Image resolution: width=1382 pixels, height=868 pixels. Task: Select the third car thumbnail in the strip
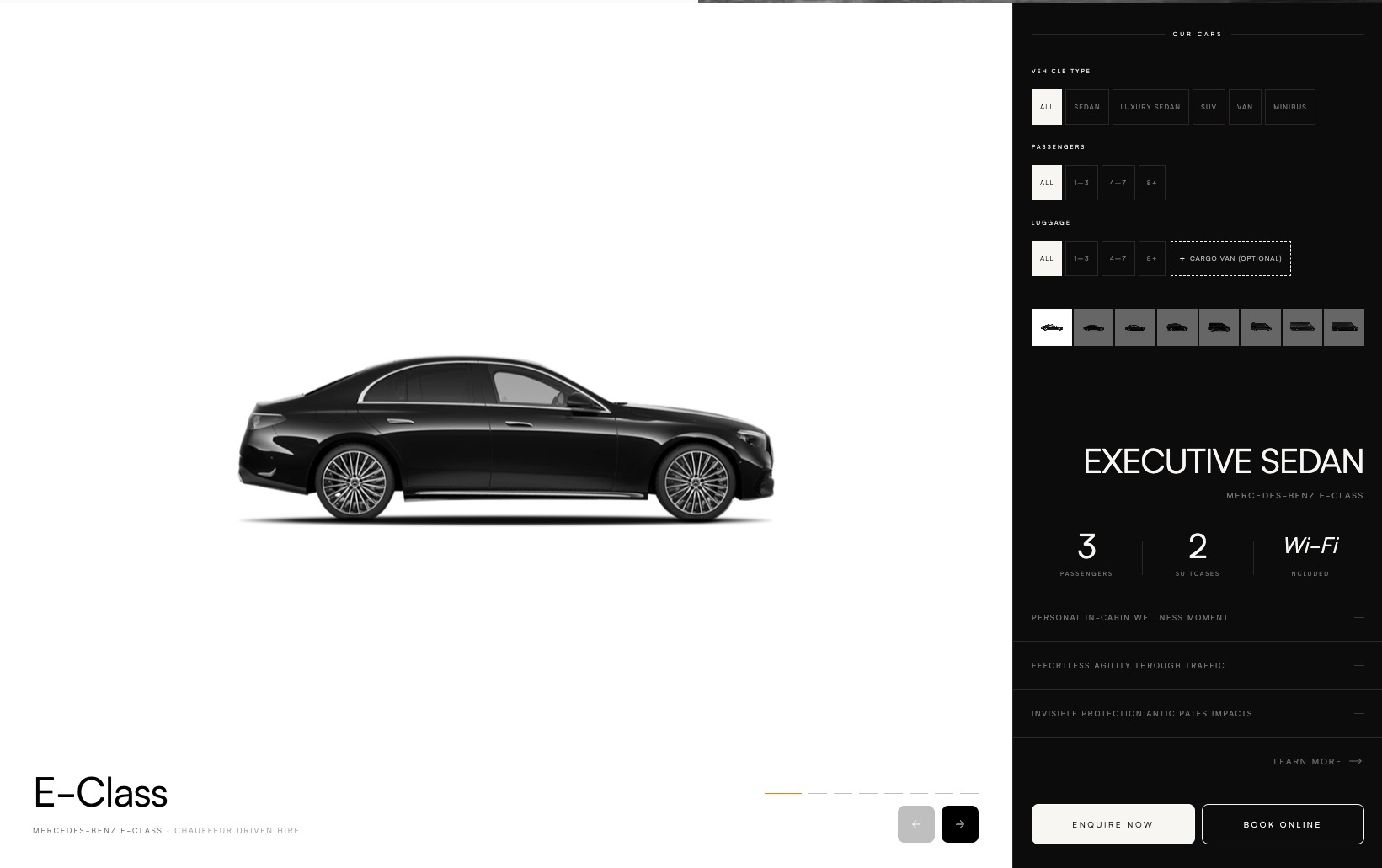(x=1135, y=327)
